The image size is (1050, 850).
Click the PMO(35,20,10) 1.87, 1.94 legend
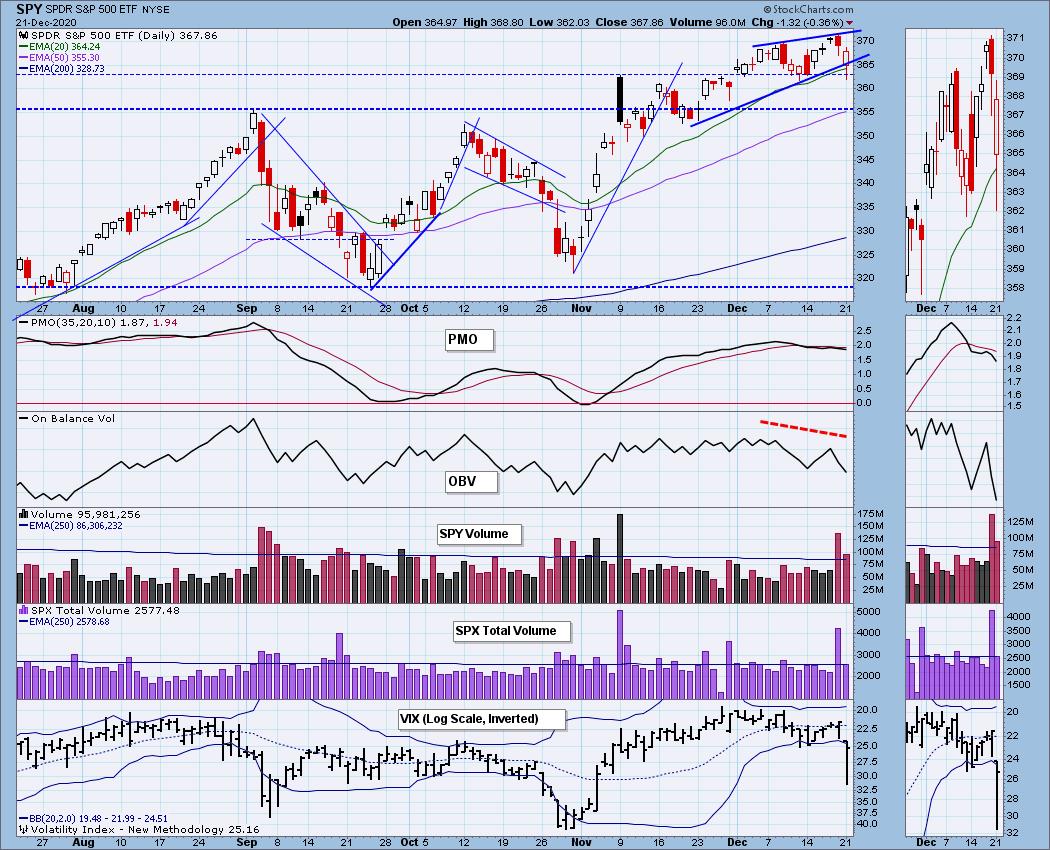click(99, 322)
